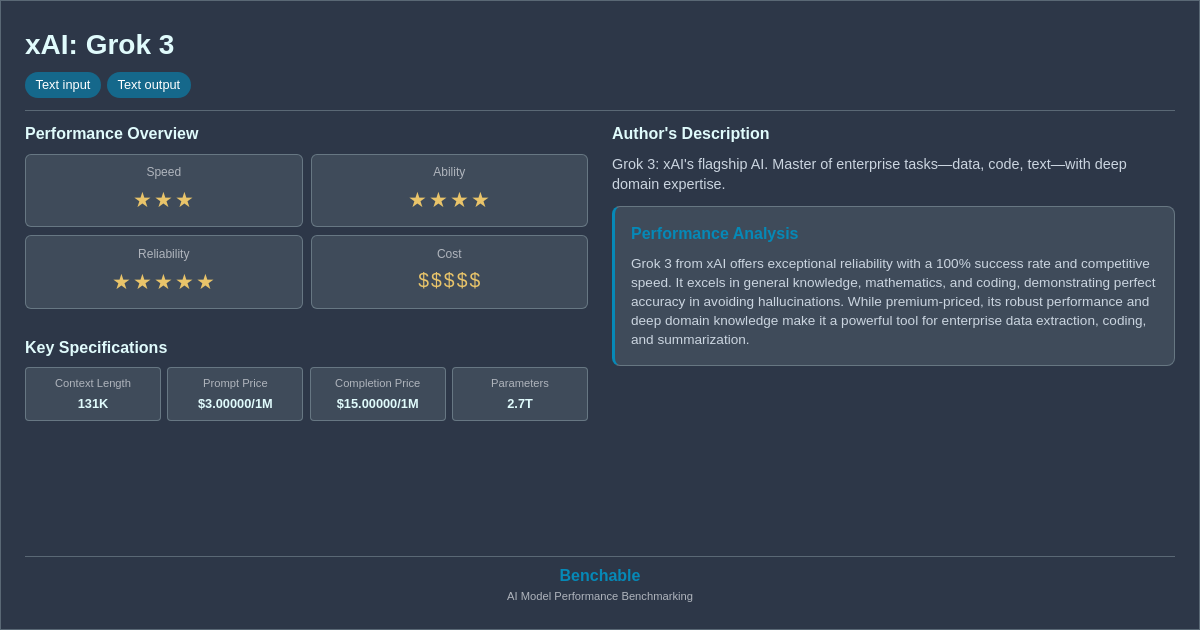This screenshot has width=1200, height=630.
Task: Toggle the Text output badge
Action: click(x=149, y=85)
